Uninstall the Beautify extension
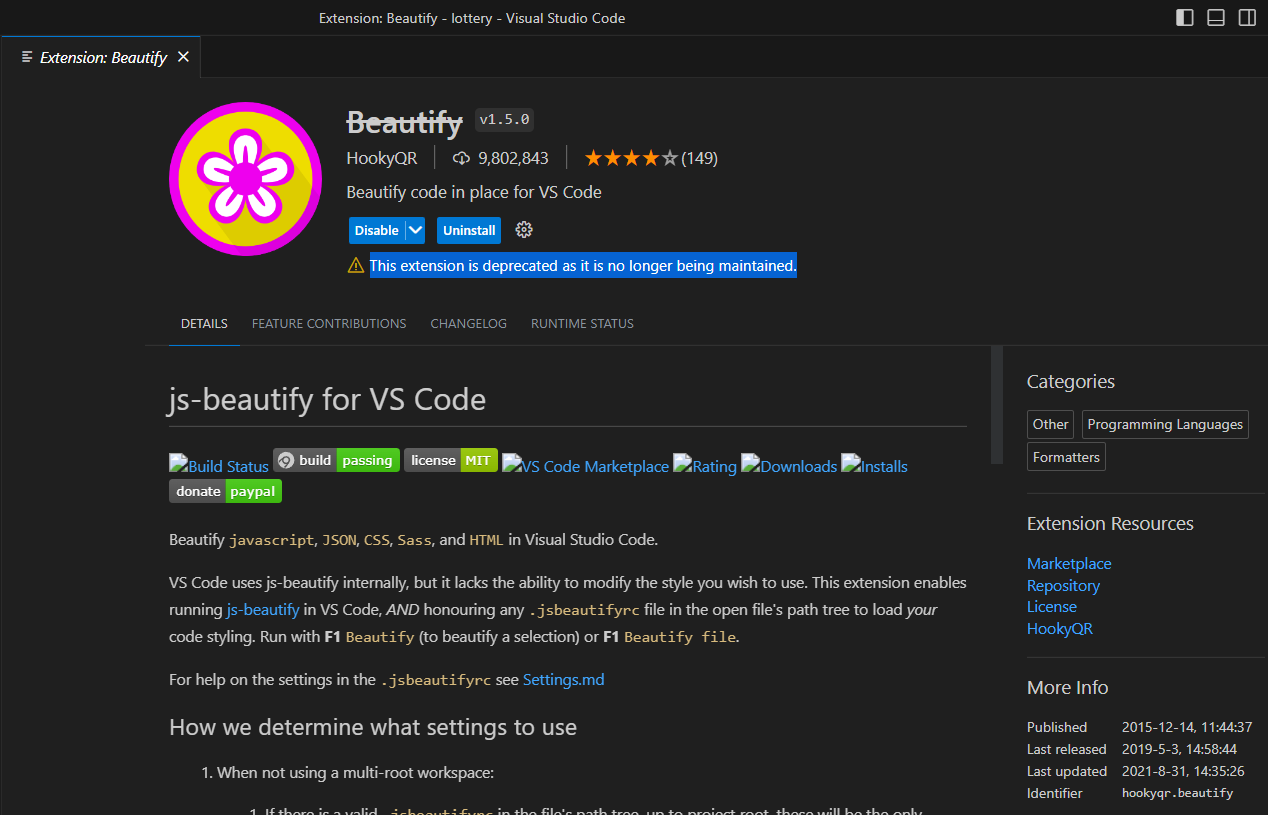This screenshot has width=1268, height=815. click(469, 230)
